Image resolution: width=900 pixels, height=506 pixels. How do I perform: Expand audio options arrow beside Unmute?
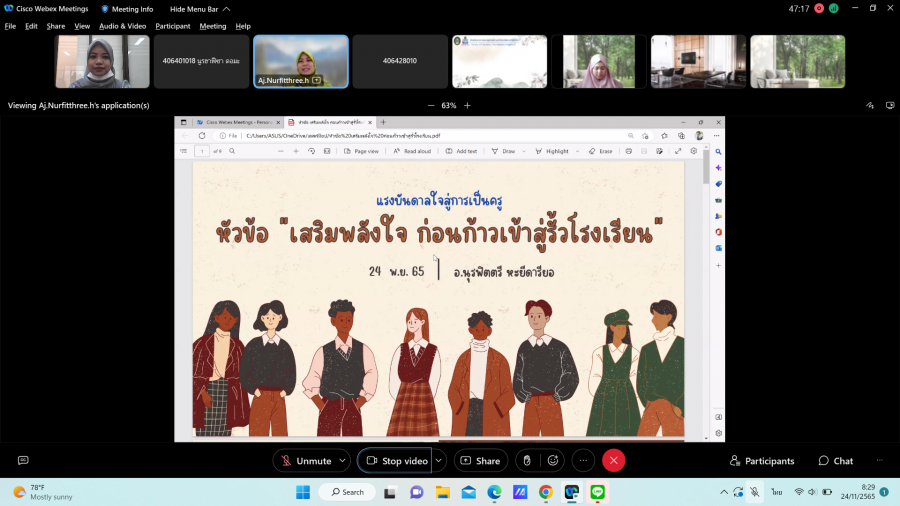(343, 461)
